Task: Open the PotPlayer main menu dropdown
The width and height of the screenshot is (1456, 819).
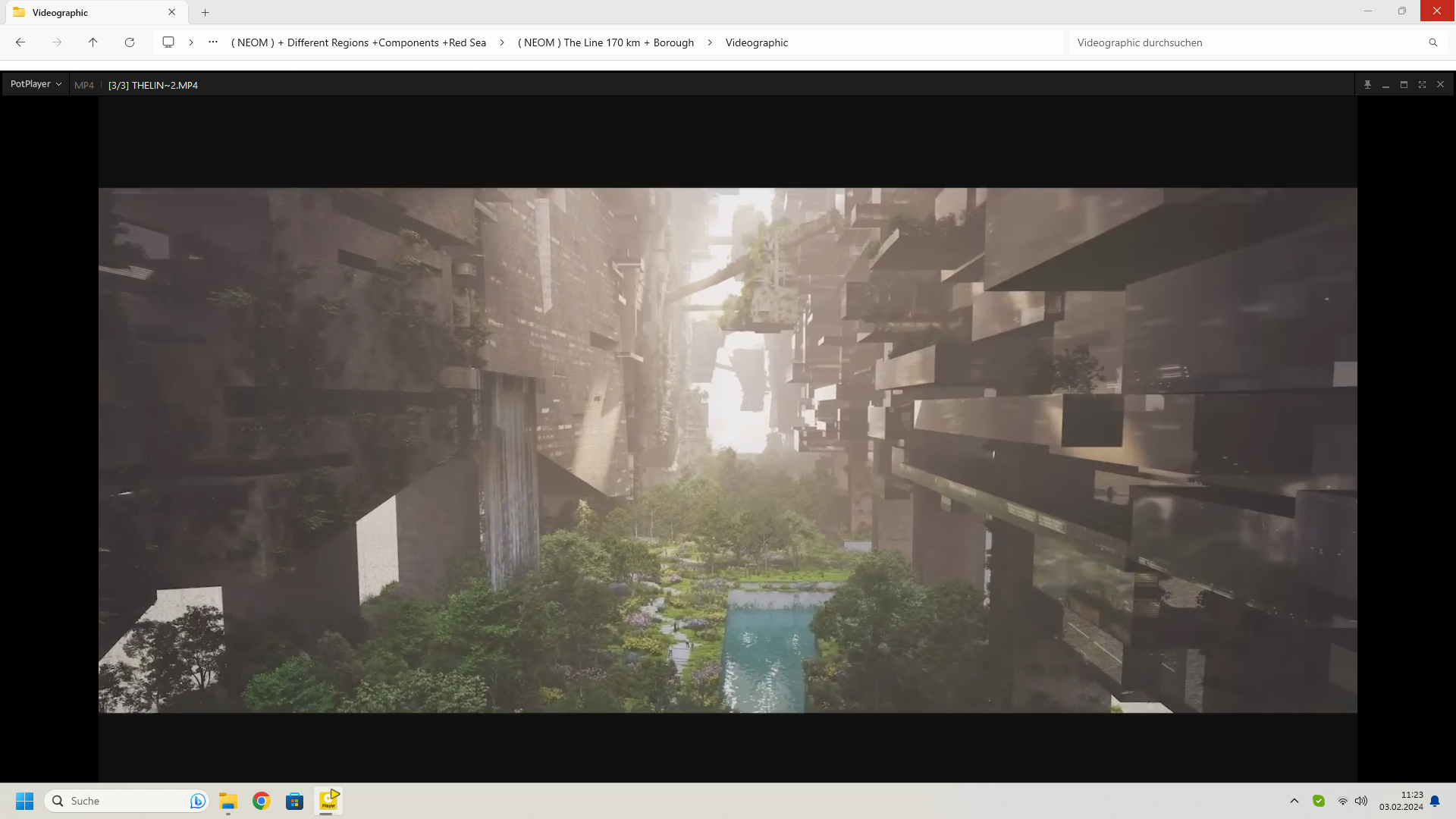Action: pyautogui.click(x=36, y=84)
